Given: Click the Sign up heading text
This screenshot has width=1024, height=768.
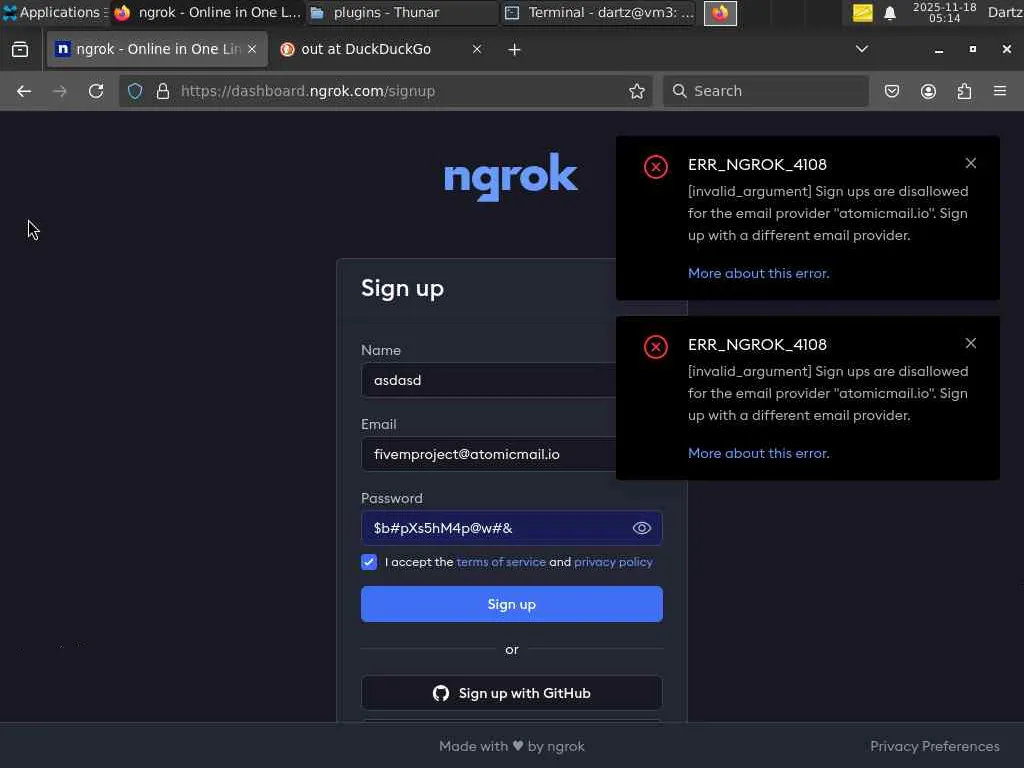Looking at the screenshot, I should point(402,289).
